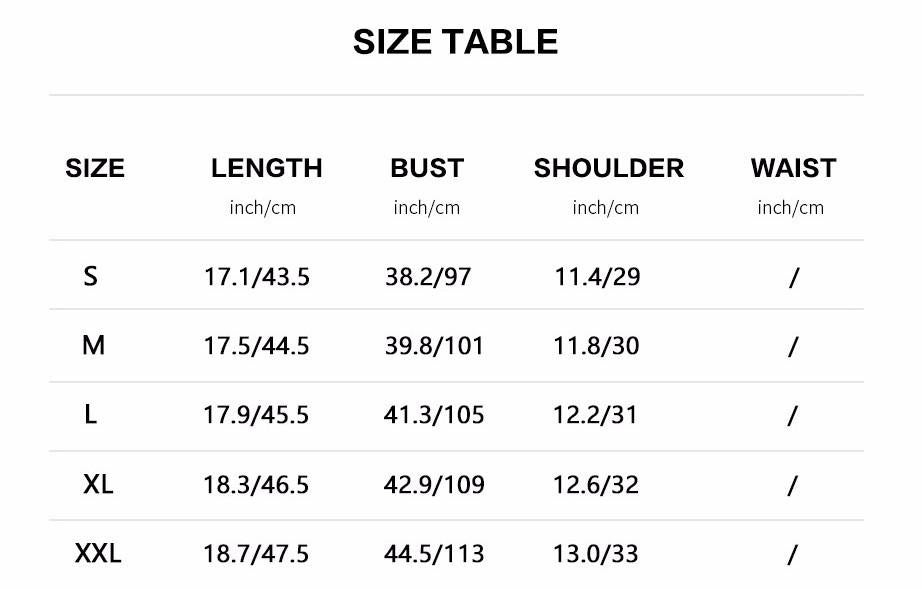Click length value 17.1/43.5

[x=256, y=277]
